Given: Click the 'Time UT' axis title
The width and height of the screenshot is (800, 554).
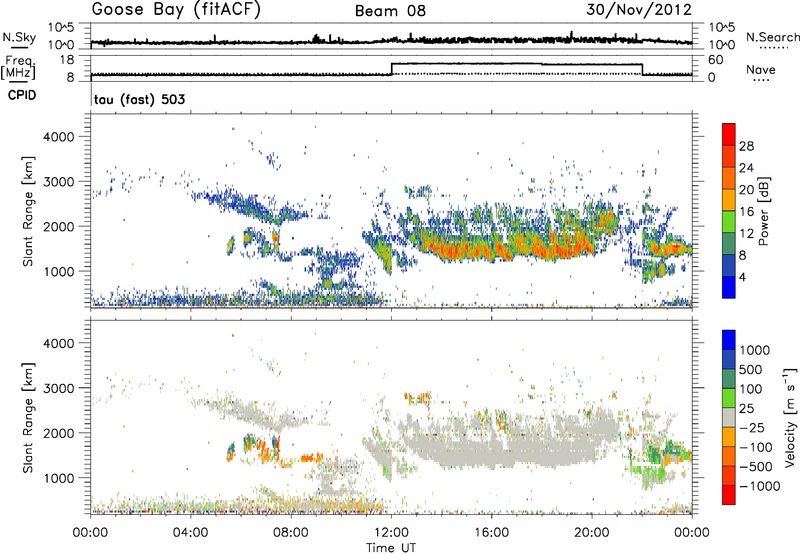Looking at the screenshot, I should pyautogui.click(x=391, y=548).
